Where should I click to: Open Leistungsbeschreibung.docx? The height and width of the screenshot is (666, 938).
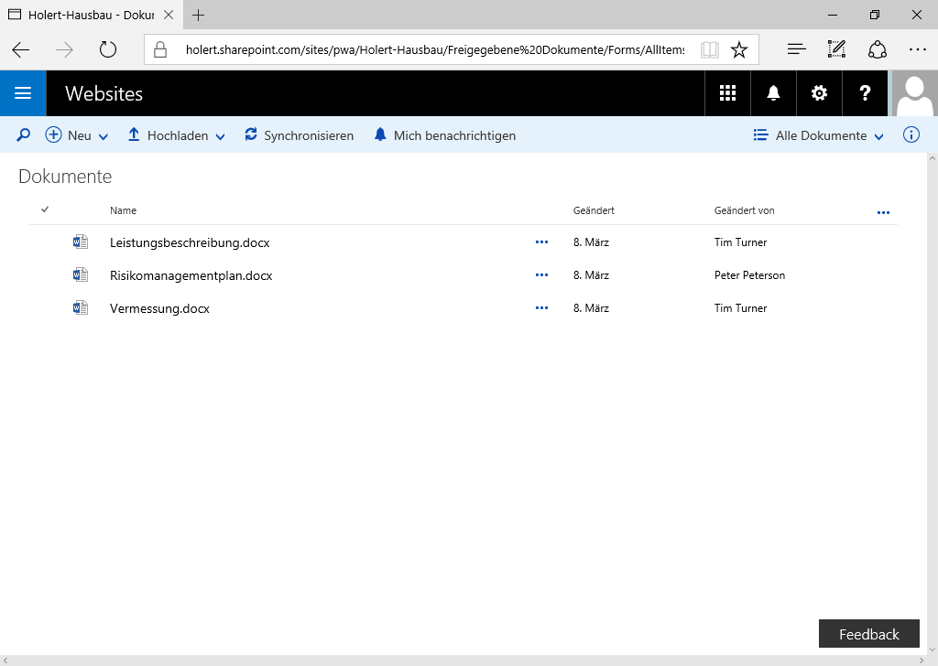click(190, 242)
